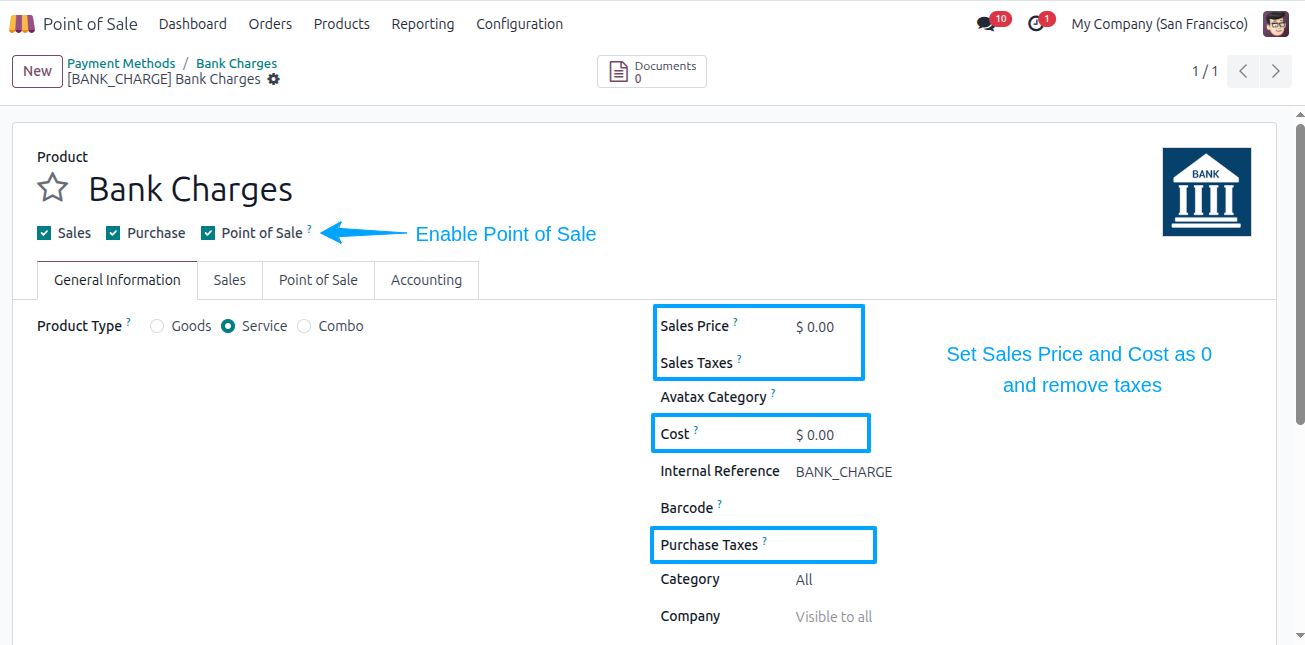Switch to the Sales tab
Screen dimensions: 1305x645
[x=229, y=280]
